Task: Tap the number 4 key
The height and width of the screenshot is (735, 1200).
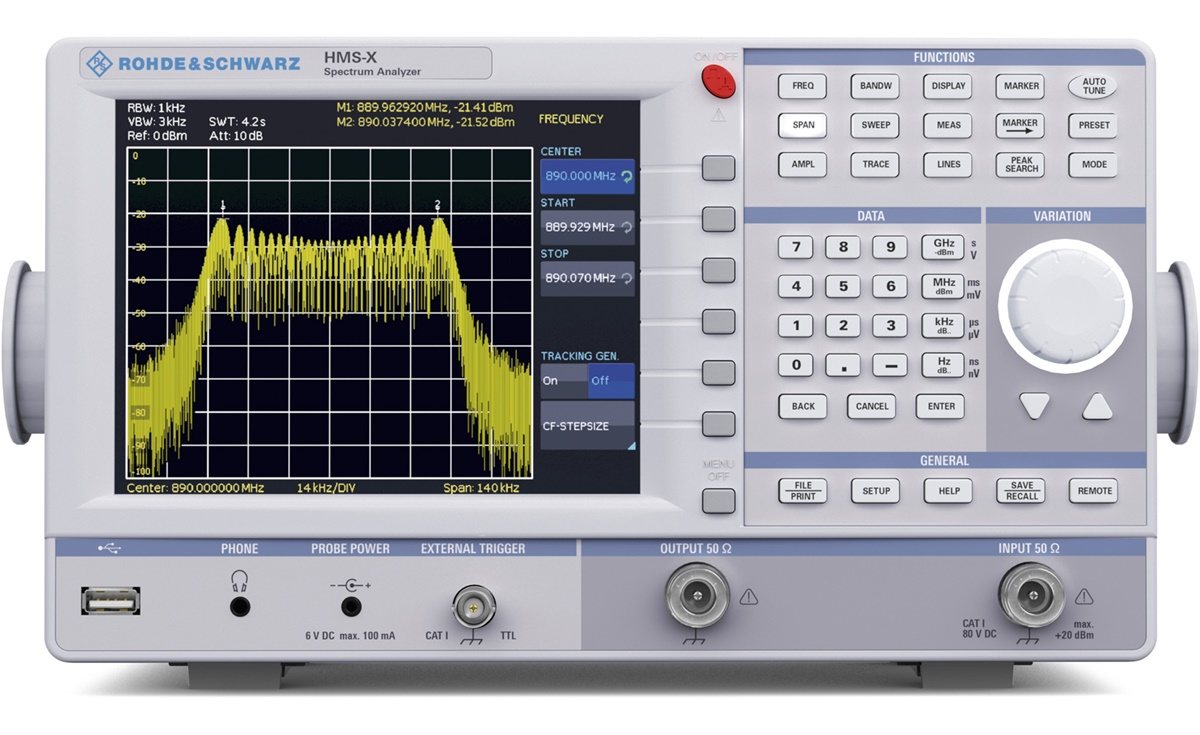Action: 796,287
